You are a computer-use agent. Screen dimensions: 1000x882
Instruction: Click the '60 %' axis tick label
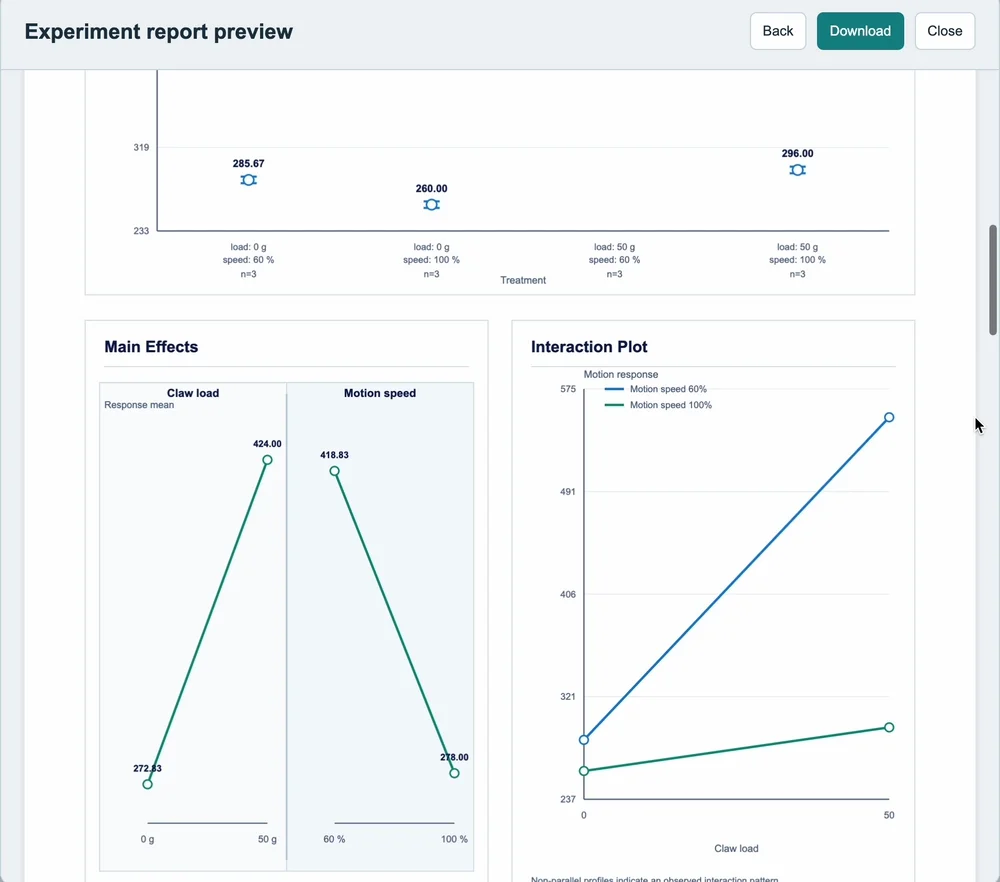(334, 839)
